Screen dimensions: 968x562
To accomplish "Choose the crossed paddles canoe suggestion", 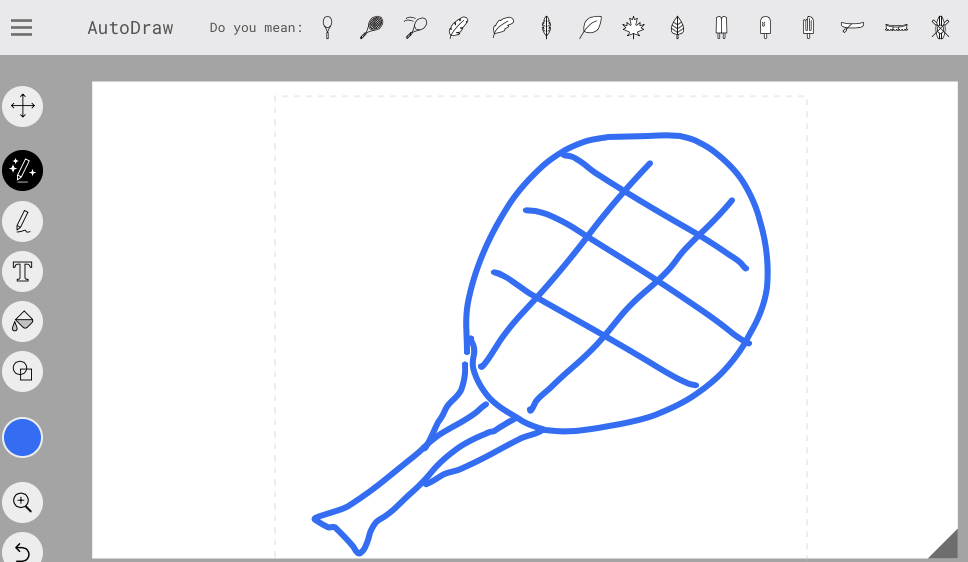I will pos(940,27).
